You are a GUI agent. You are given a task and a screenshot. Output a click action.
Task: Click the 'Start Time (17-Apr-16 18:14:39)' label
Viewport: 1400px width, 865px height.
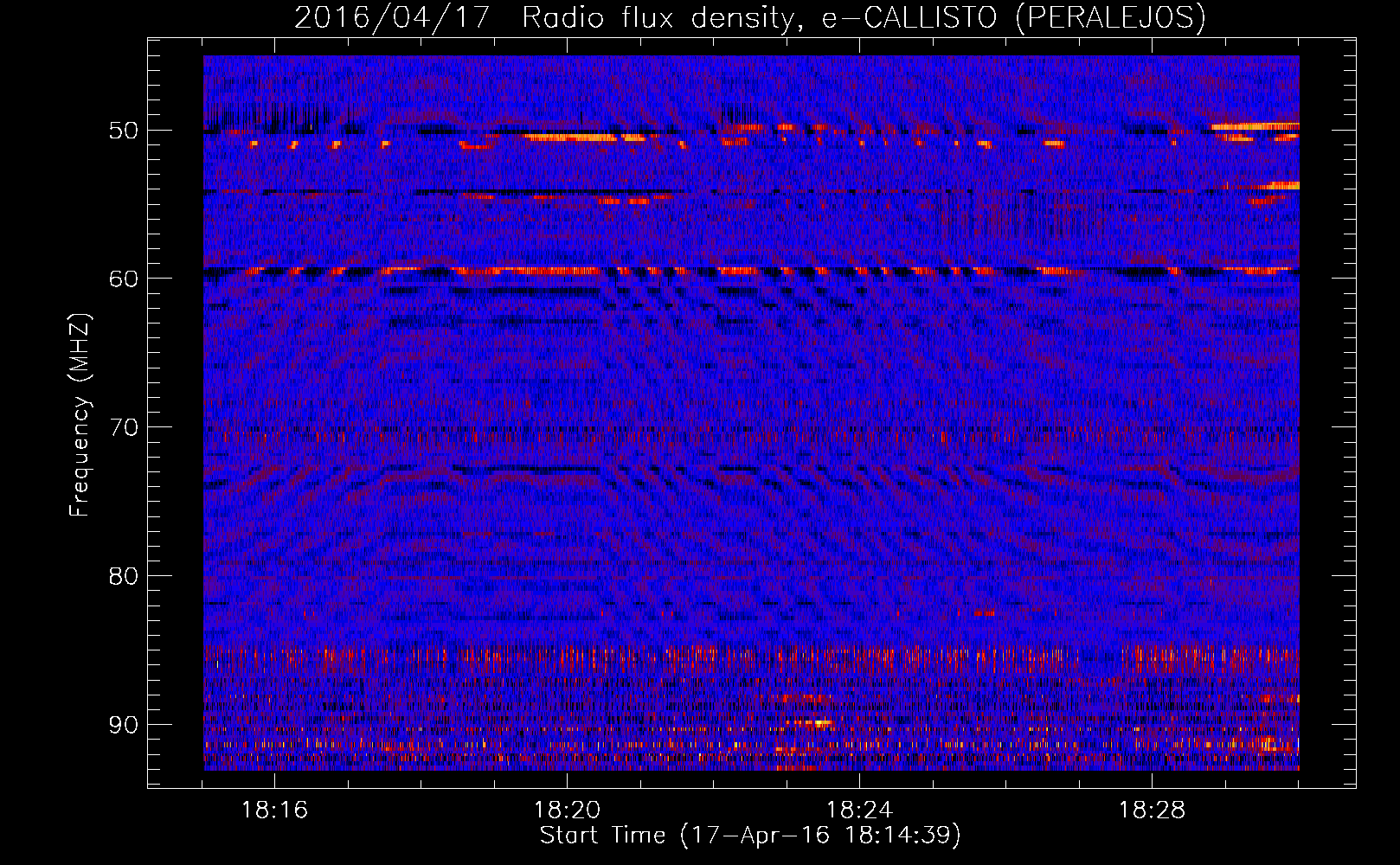click(x=750, y=836)
